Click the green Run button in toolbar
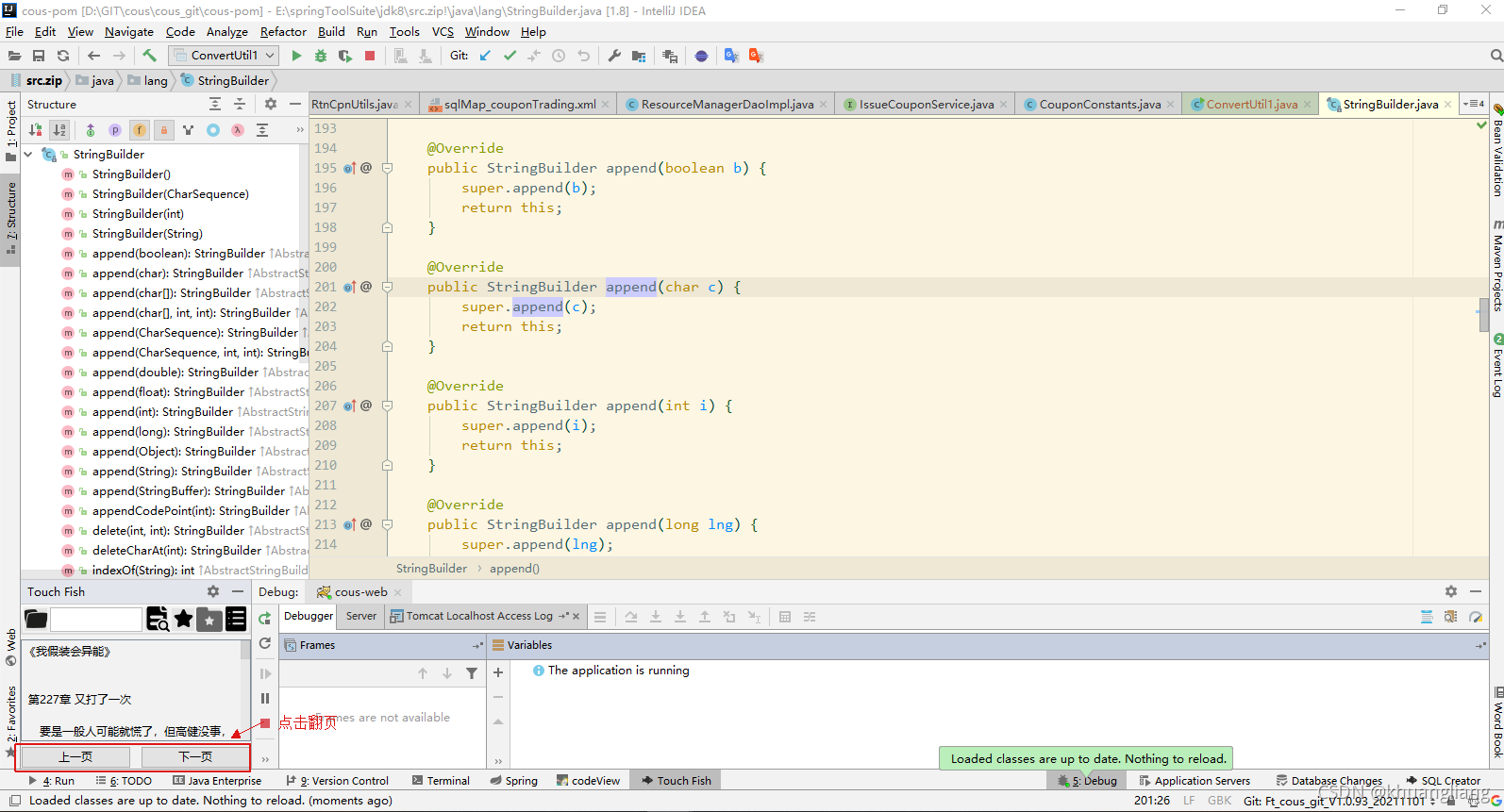Viewport: 1504px width, 812px height. coord(296,56)
